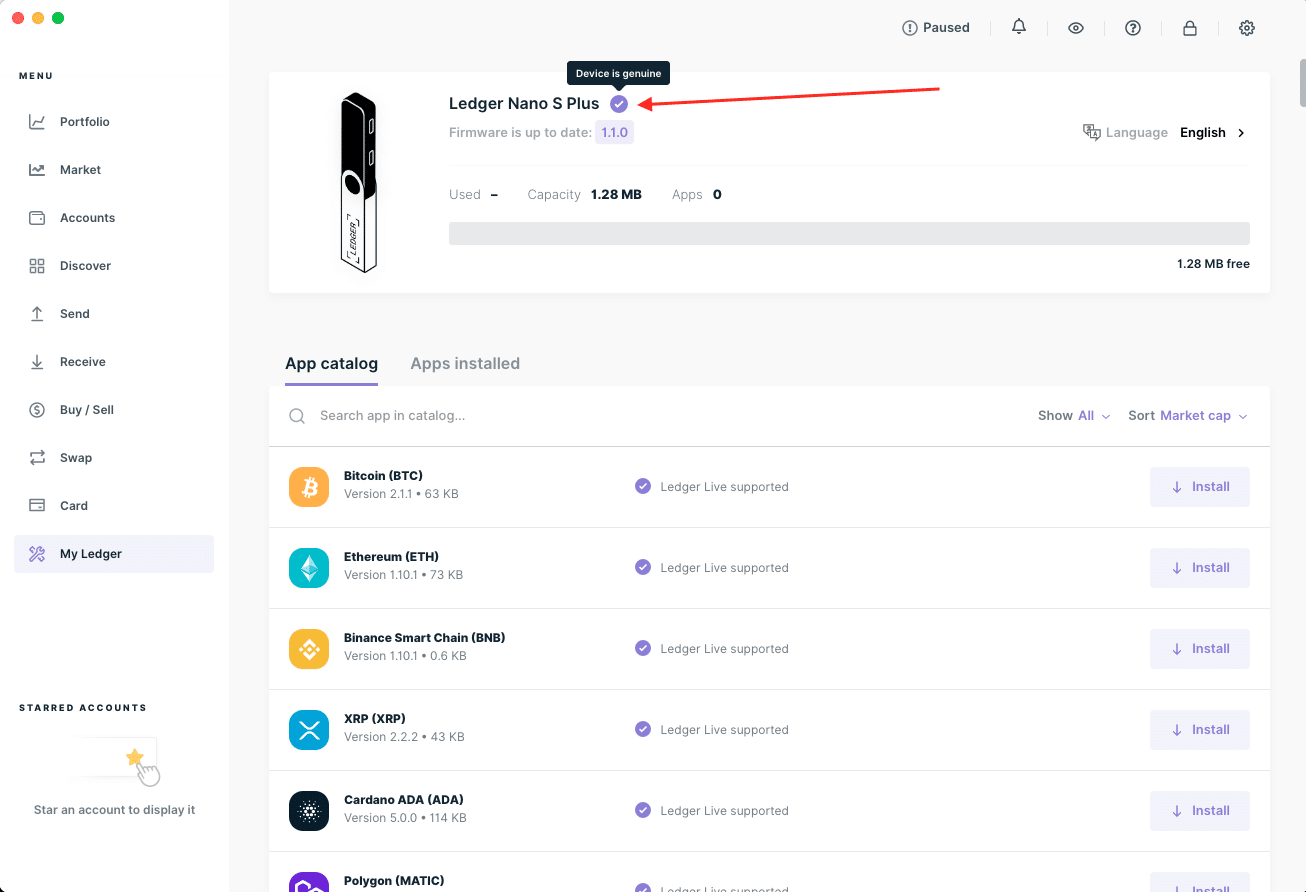This screenshot has width=1306, height=892.
Task: Click the language translate icon
Action: [x=1092, y=132]
